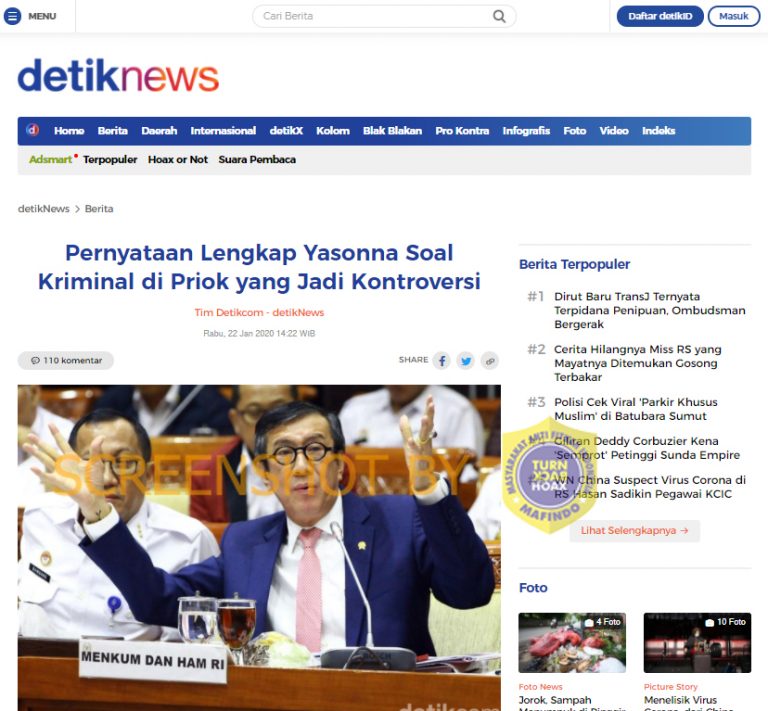Open the 10 Foto thumbnail

pyautogui.click(x=697, y=642)
